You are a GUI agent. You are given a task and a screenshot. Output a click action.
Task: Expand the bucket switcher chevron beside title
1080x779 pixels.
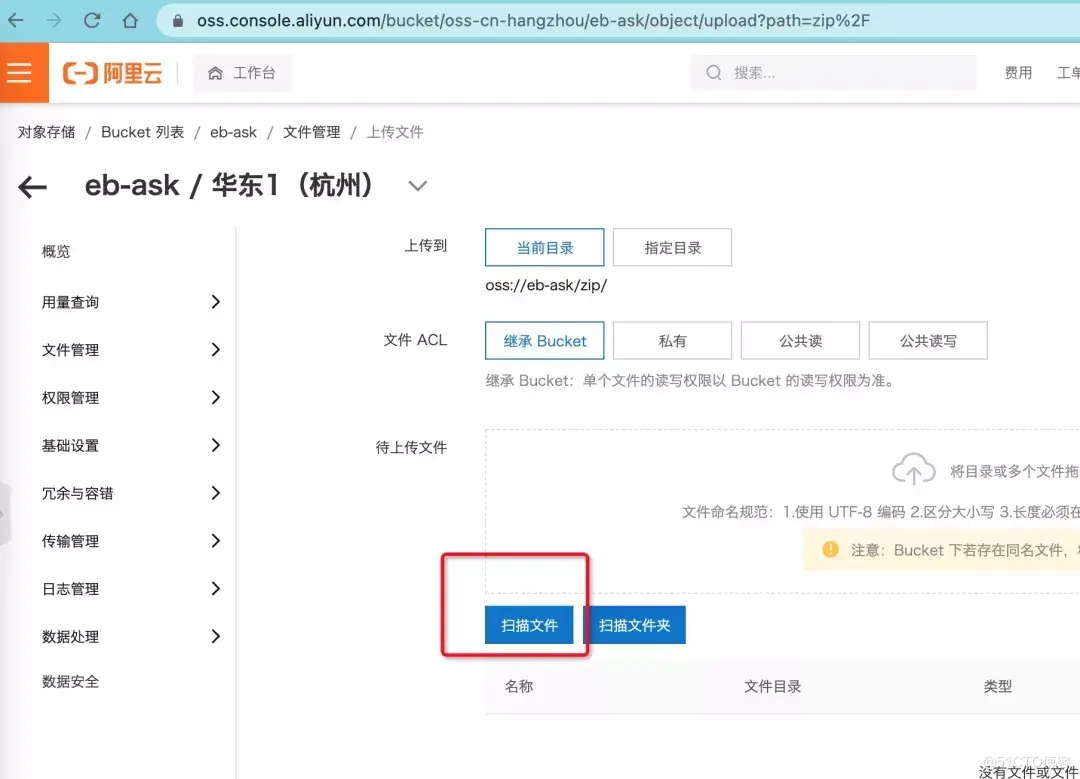pos(417,186)
